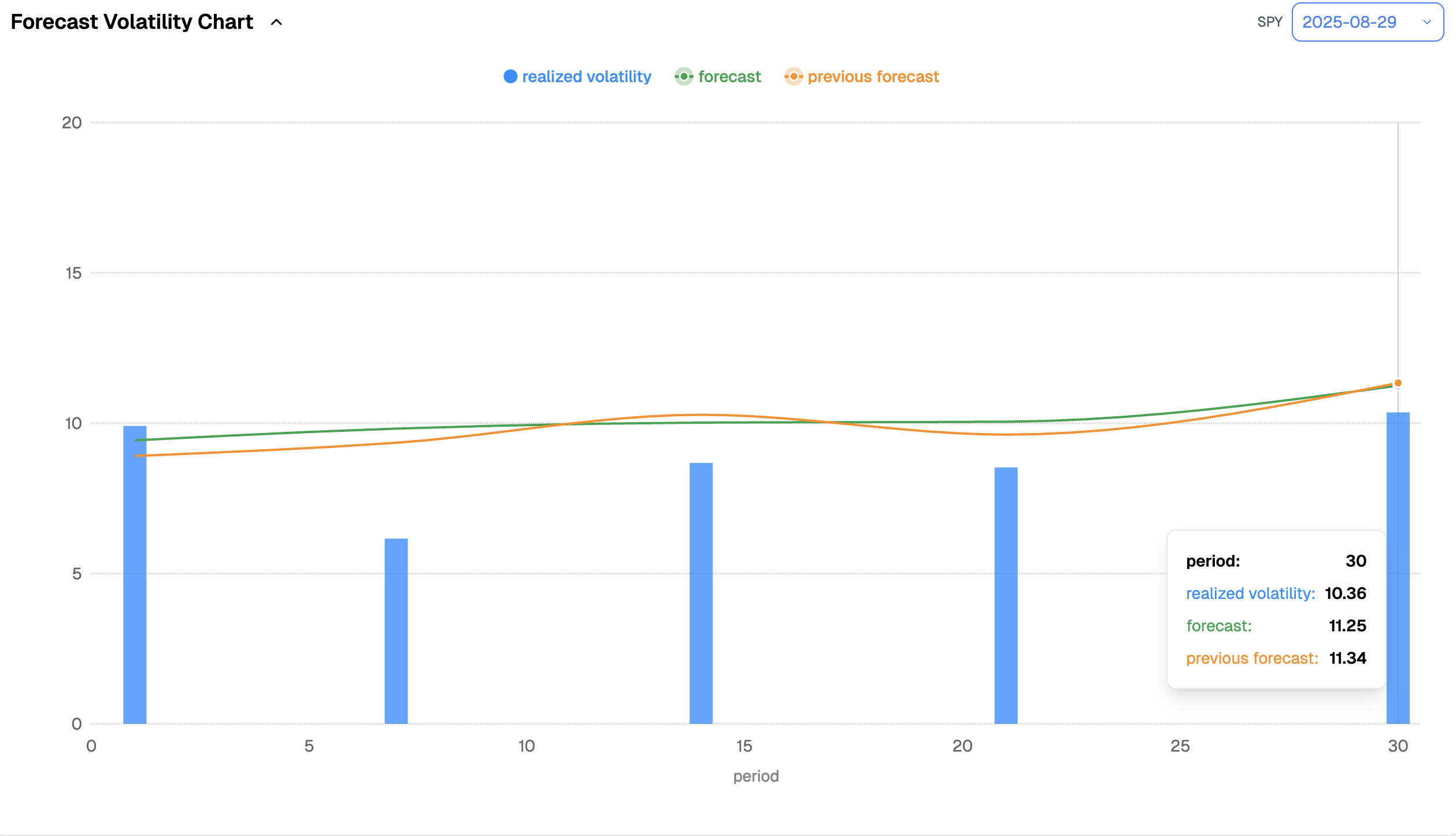Screen dimensions: 1456x836
Task: Click the SPY ticker label
Action: click(1269, 23)
